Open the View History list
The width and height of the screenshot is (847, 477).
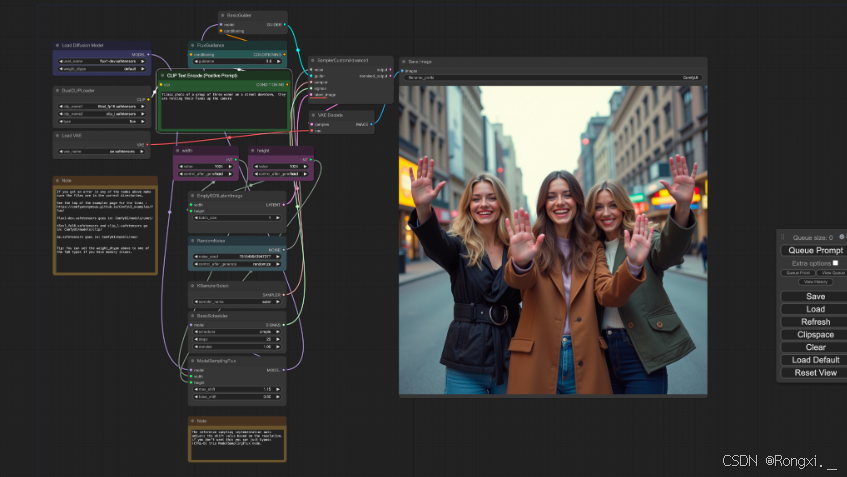[x=815, y=281]
